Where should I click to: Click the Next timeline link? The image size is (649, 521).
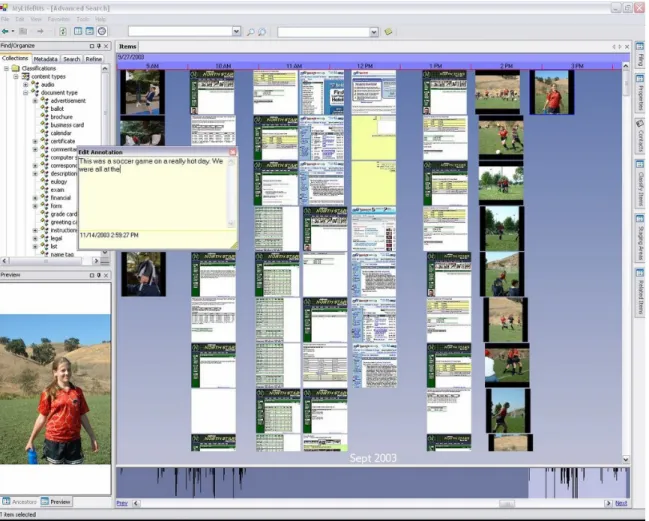click(x=621, y=503)
